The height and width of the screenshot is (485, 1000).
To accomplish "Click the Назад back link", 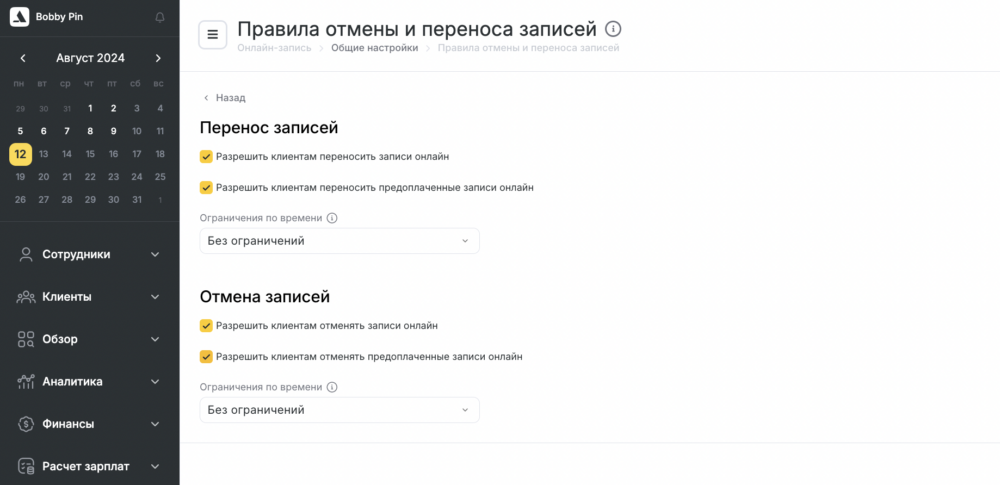I will click(224, 98).
